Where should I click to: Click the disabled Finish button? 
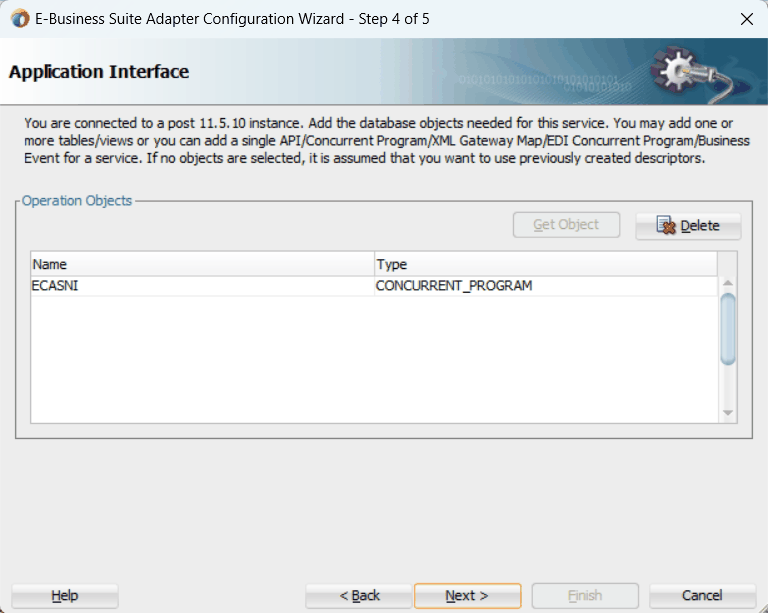point(585,595)
